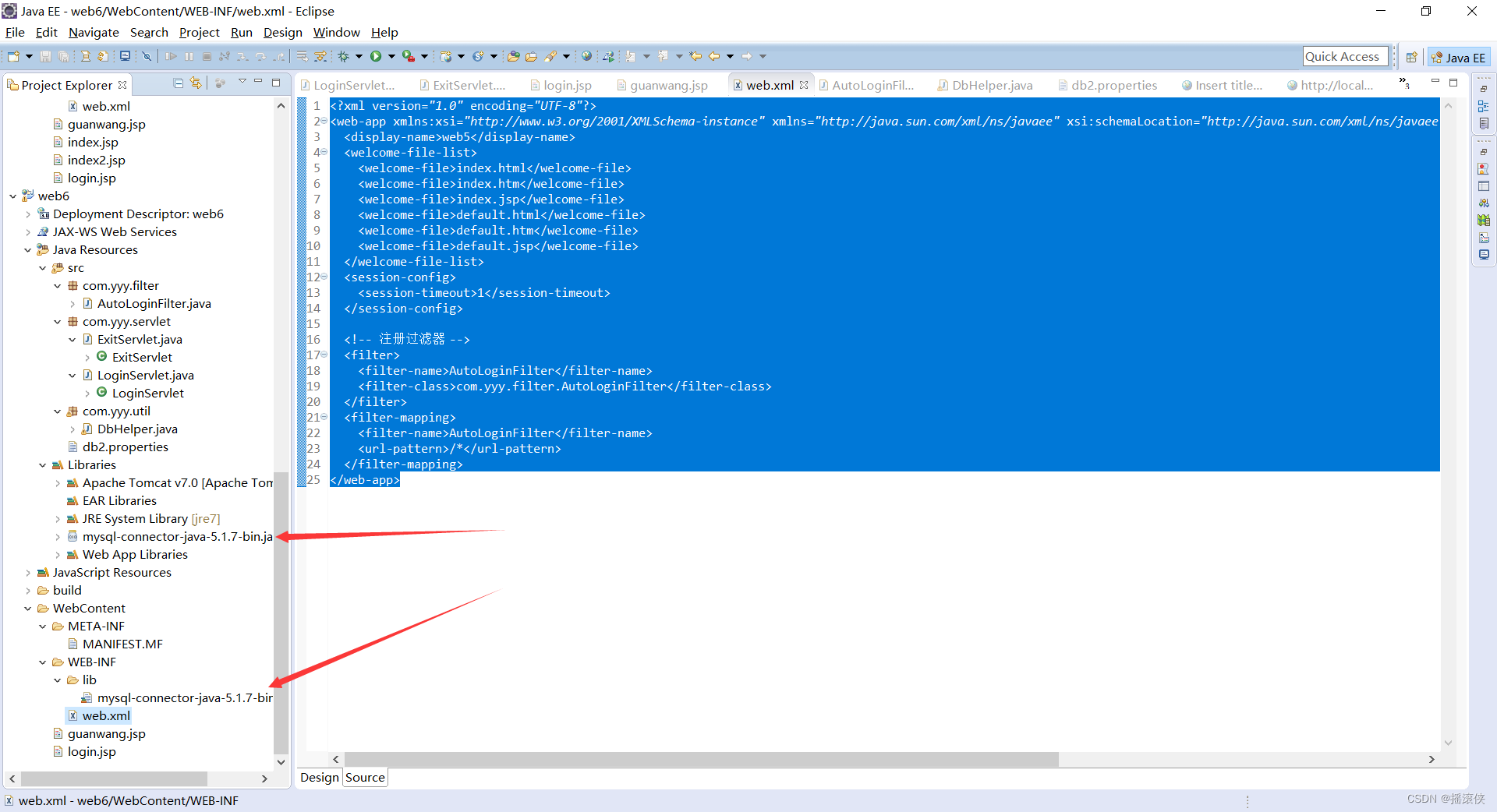
Task: Expand AutoLoginFilter.java node
Action: tap(73, 304)
